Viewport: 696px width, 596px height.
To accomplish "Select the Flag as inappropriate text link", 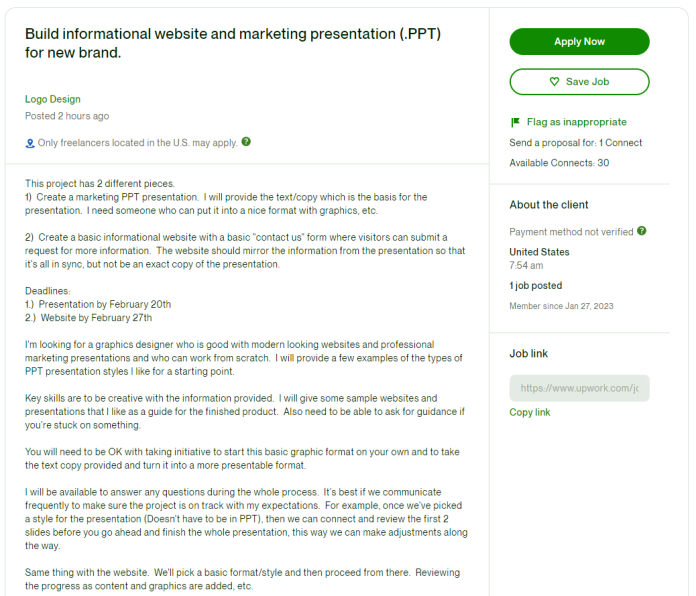I will [x=576, y=122].
